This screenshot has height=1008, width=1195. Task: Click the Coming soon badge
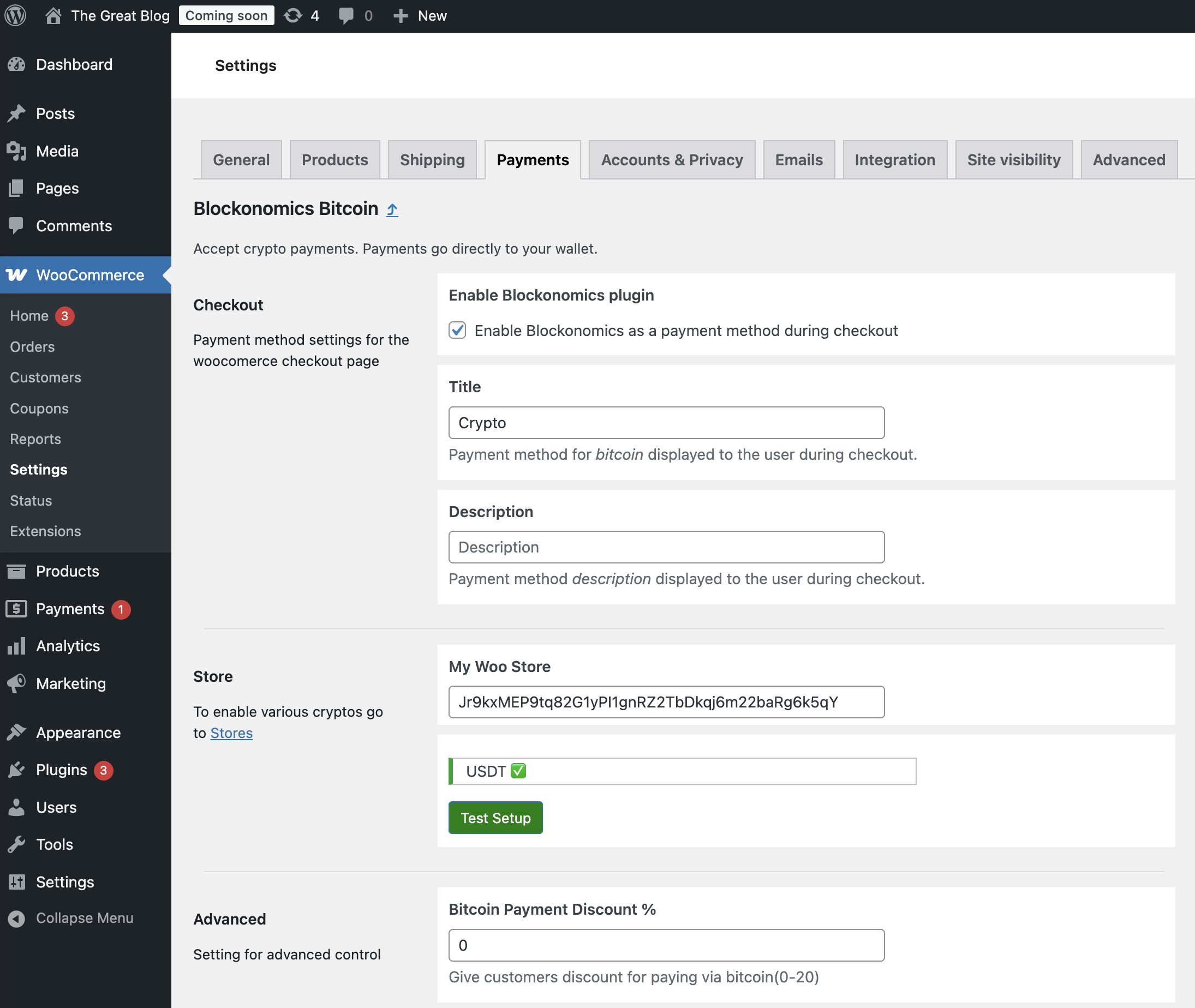(226, 15)
